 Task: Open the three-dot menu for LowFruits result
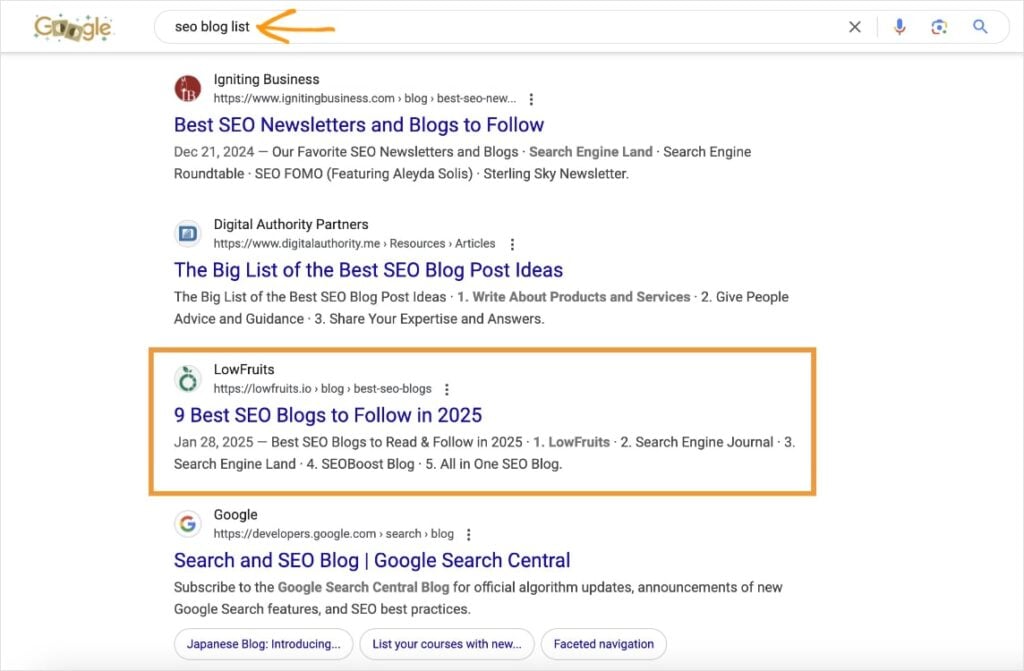(446, 389)
